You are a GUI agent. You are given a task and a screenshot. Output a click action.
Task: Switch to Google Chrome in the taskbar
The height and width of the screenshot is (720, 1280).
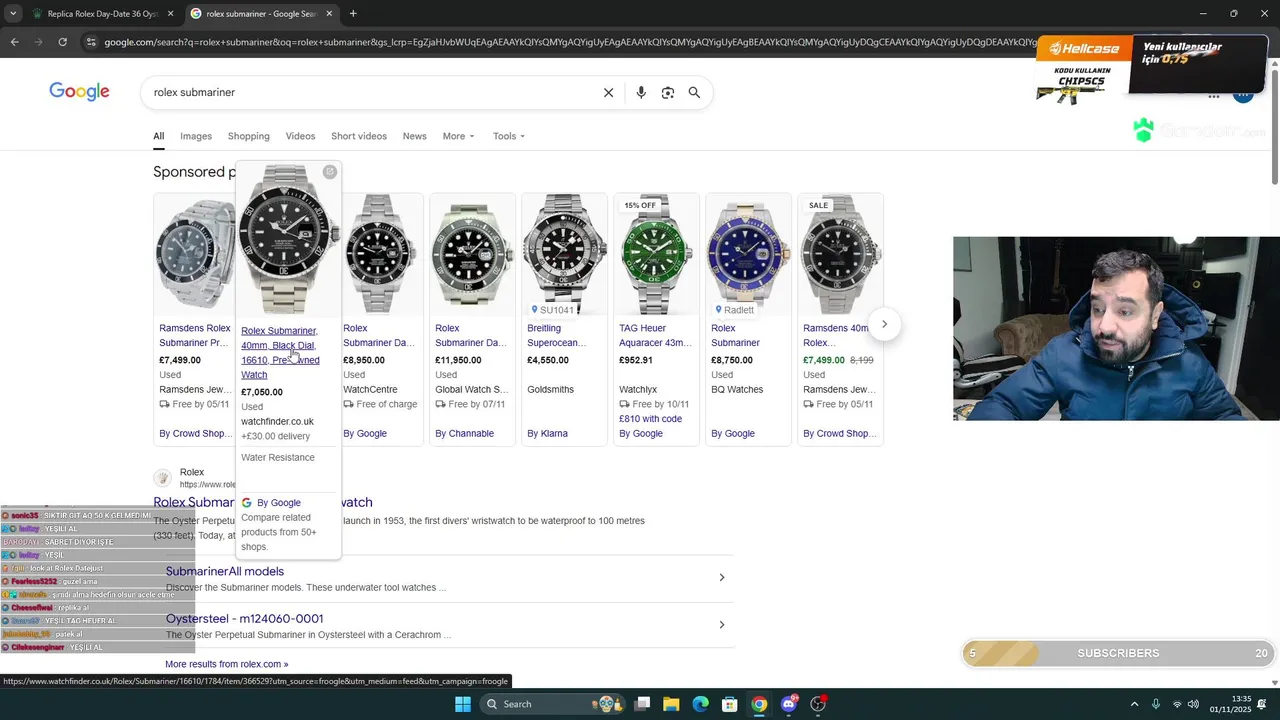coord(759,704)
